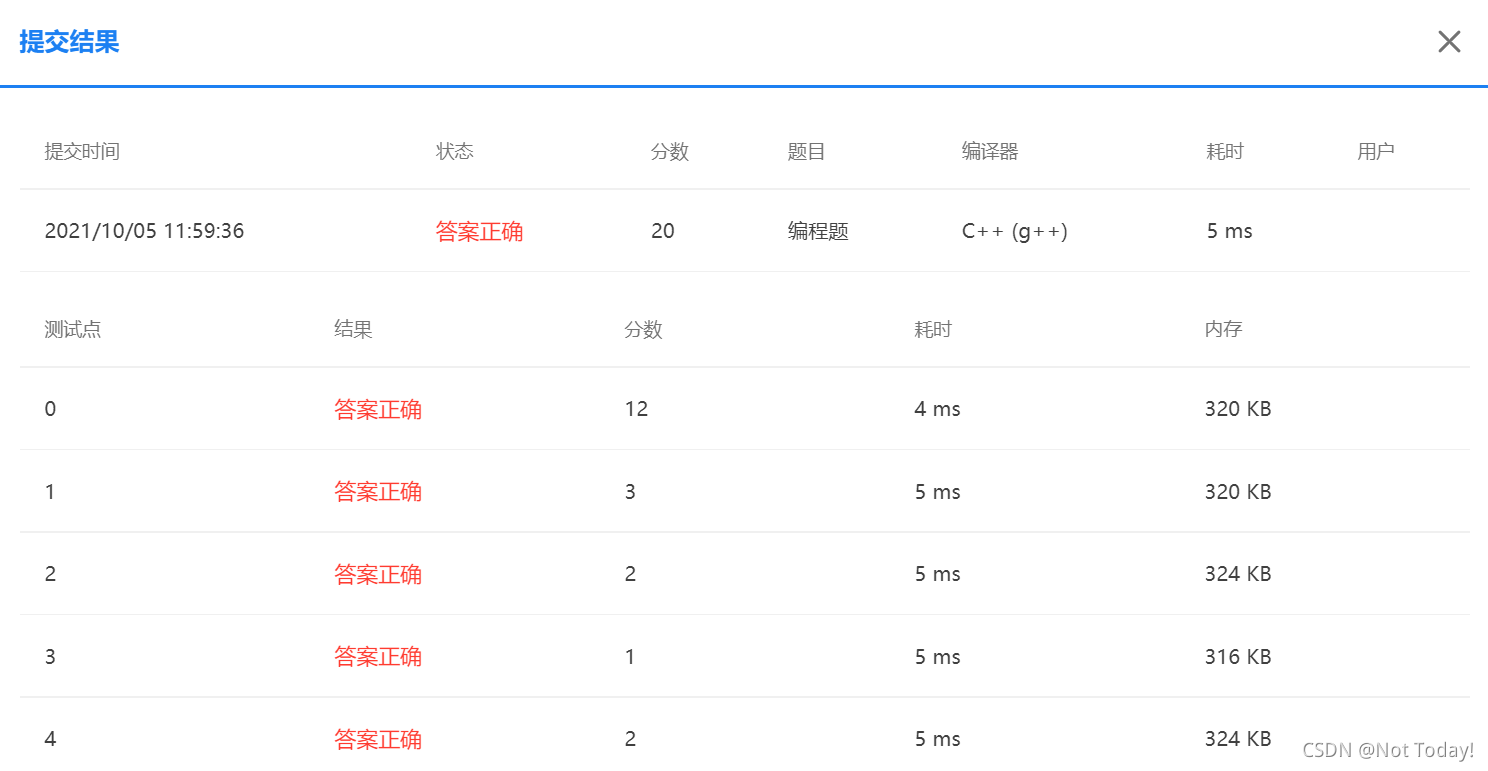Select the 状态 column header
The width and height of the screenshot is (1488, 771).
[x=455, y=151]
